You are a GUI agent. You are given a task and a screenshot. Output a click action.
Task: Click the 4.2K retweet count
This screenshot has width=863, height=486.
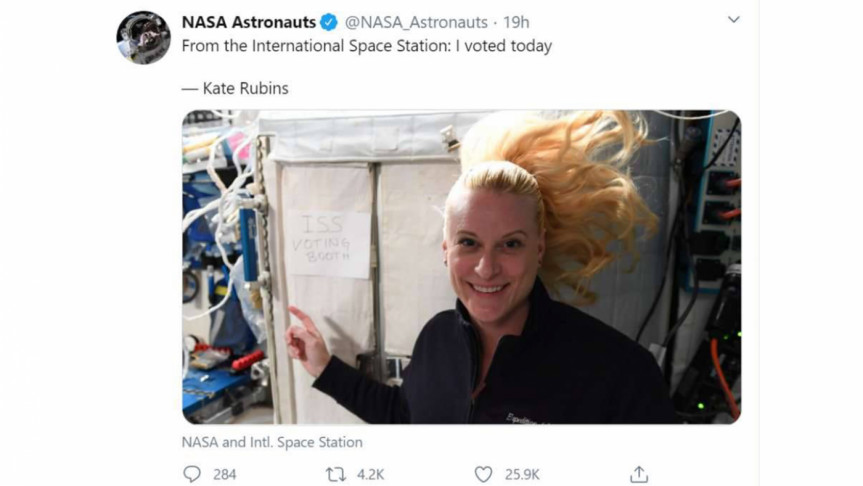[x=370, y=474]
